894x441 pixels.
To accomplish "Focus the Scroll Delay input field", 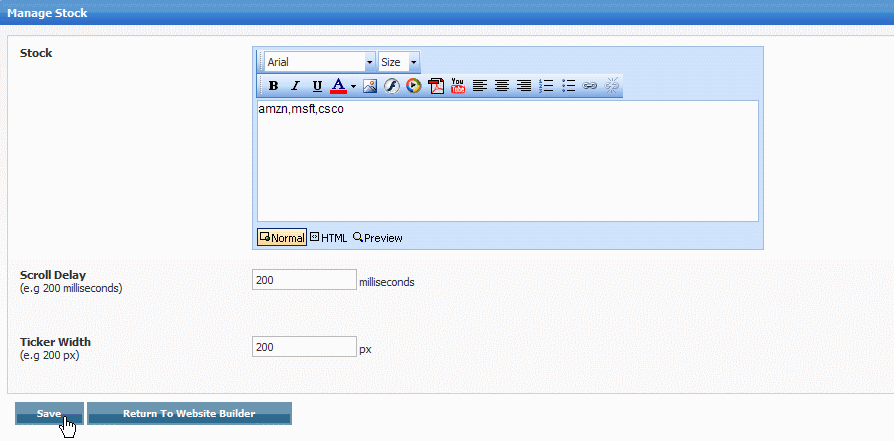I will (x=304, y=280).
